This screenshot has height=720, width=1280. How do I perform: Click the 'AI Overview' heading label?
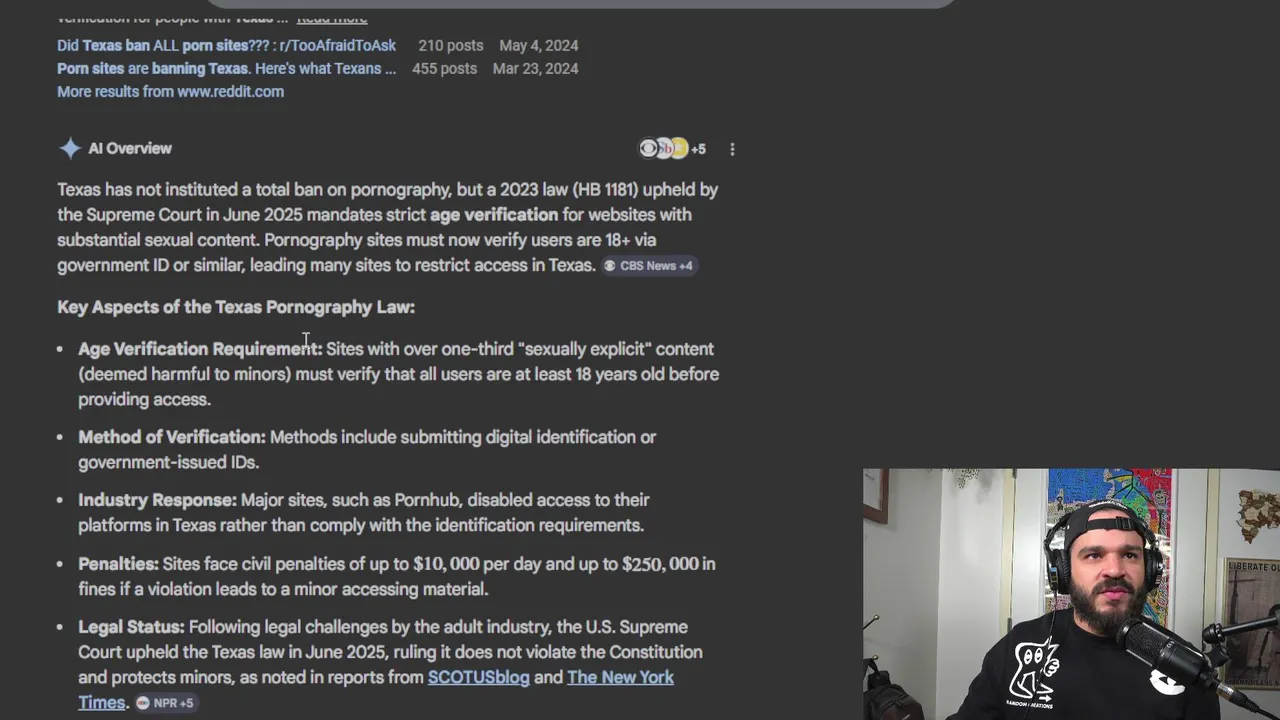coord(130,148)
